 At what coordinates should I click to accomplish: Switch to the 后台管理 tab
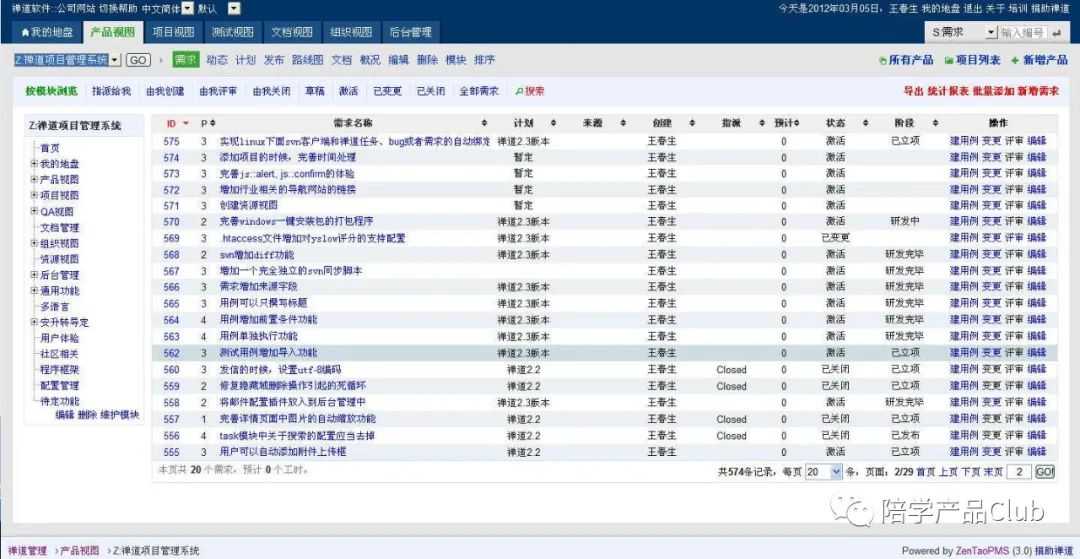[411, 32]
